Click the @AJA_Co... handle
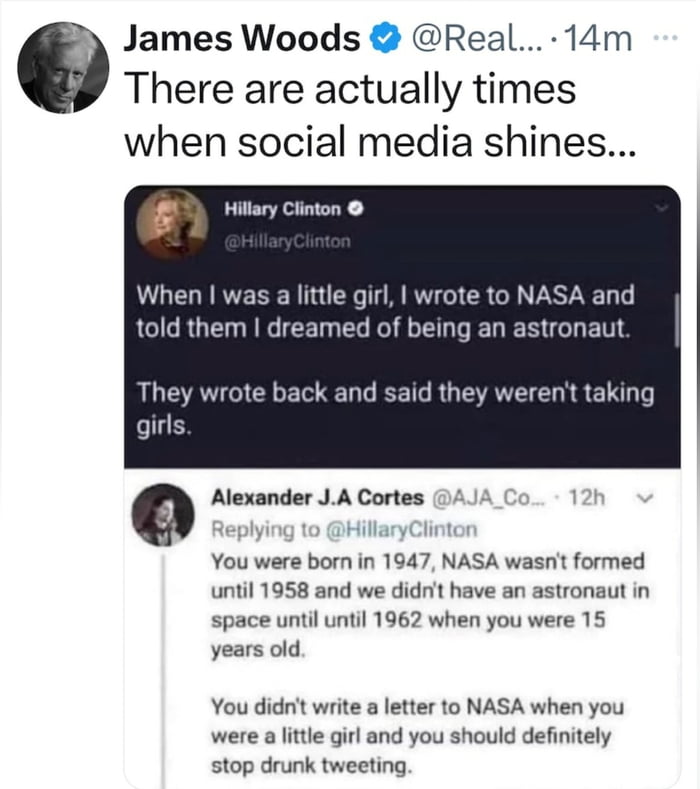700x789 pixels. 490,497
